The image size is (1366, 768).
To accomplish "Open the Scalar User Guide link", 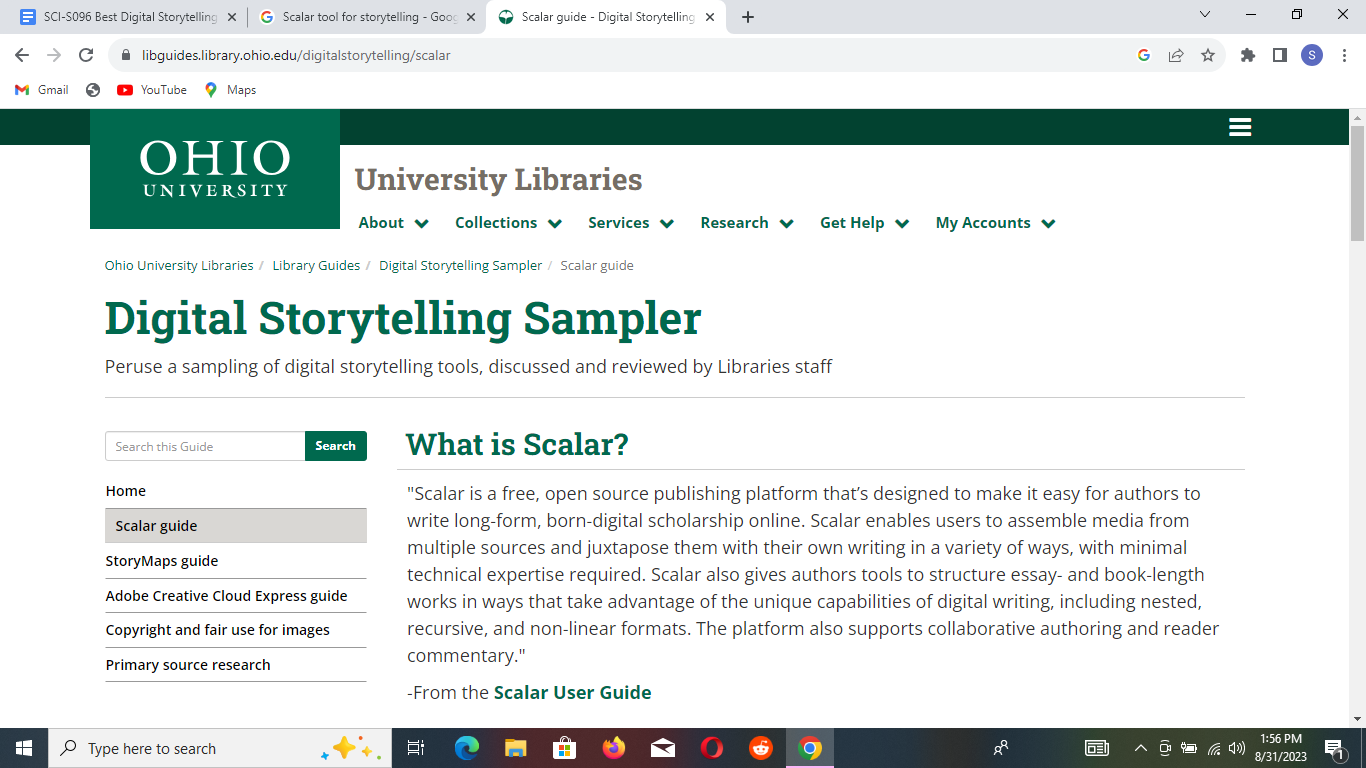I will (572, 692).
